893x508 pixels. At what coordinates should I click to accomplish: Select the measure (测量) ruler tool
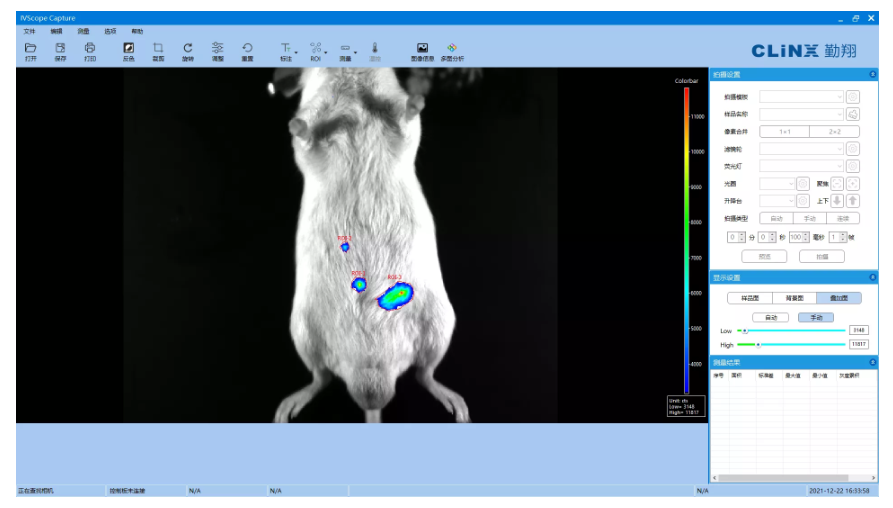[x=345, y=51]
